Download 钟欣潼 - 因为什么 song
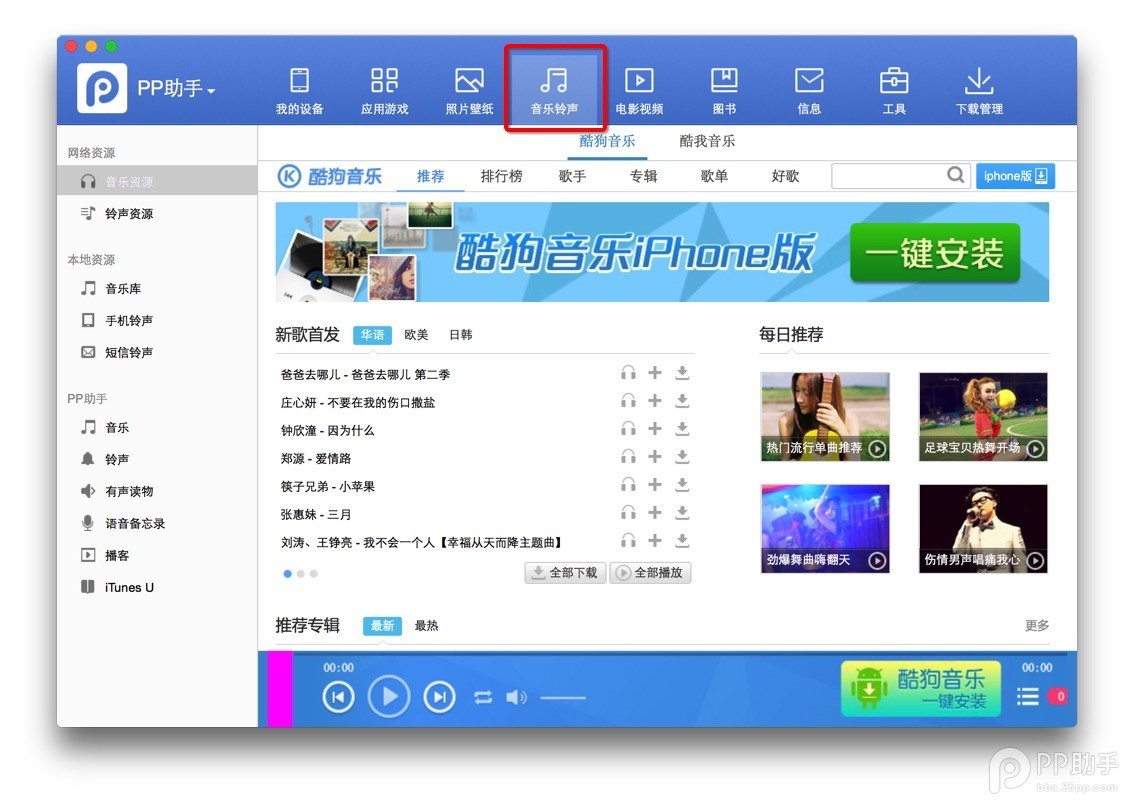This screenshot has width=1134, height=806. click(x=682, y=428)
